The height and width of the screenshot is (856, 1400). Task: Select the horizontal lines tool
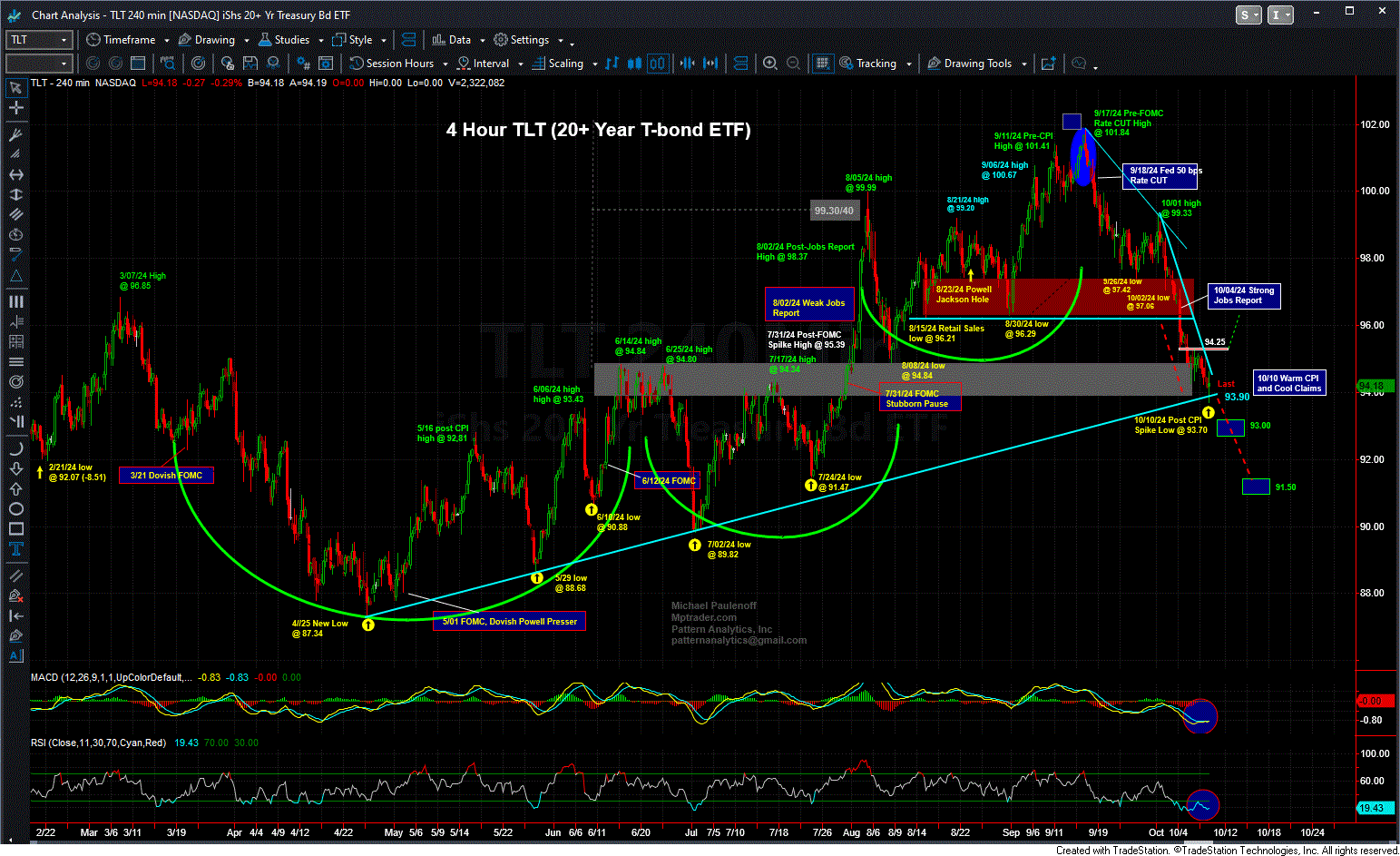pos(15,362)
